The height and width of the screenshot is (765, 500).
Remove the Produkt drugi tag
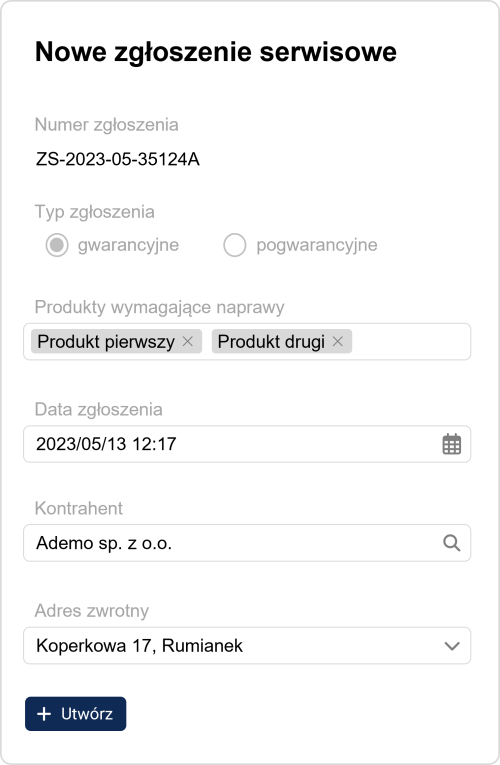[338, 342]
